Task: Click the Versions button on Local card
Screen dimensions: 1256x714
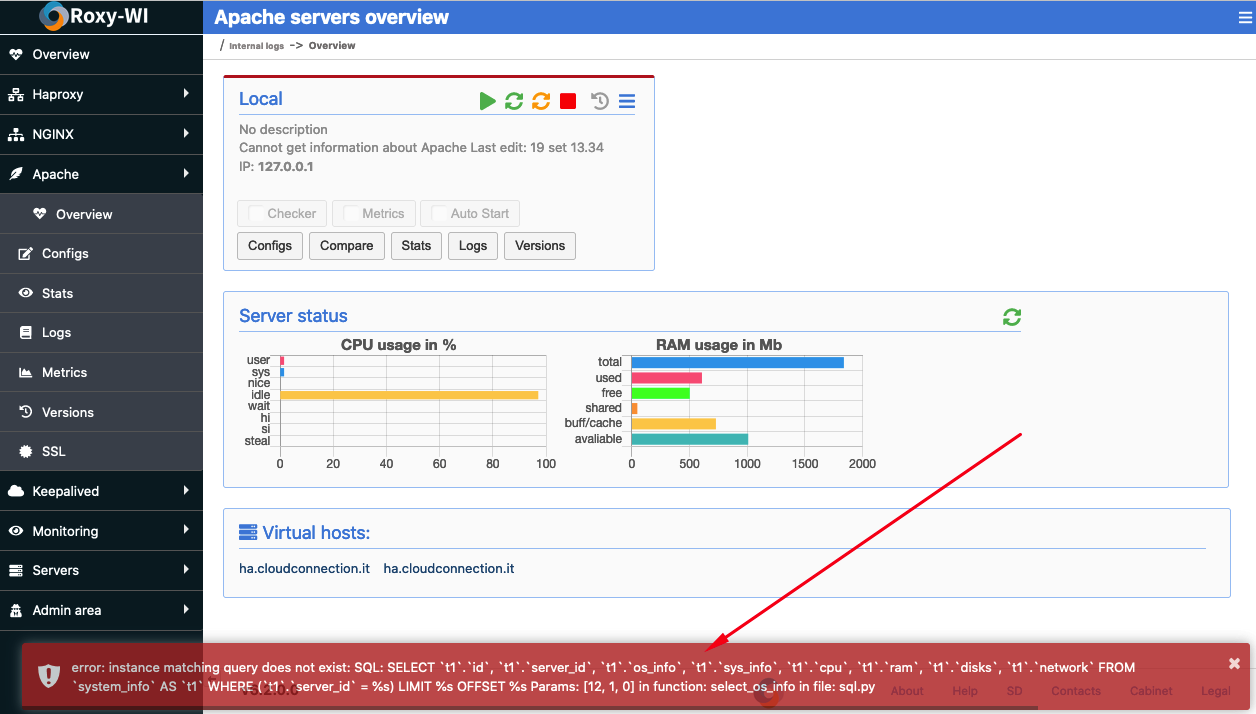Action: click(540, 246)
